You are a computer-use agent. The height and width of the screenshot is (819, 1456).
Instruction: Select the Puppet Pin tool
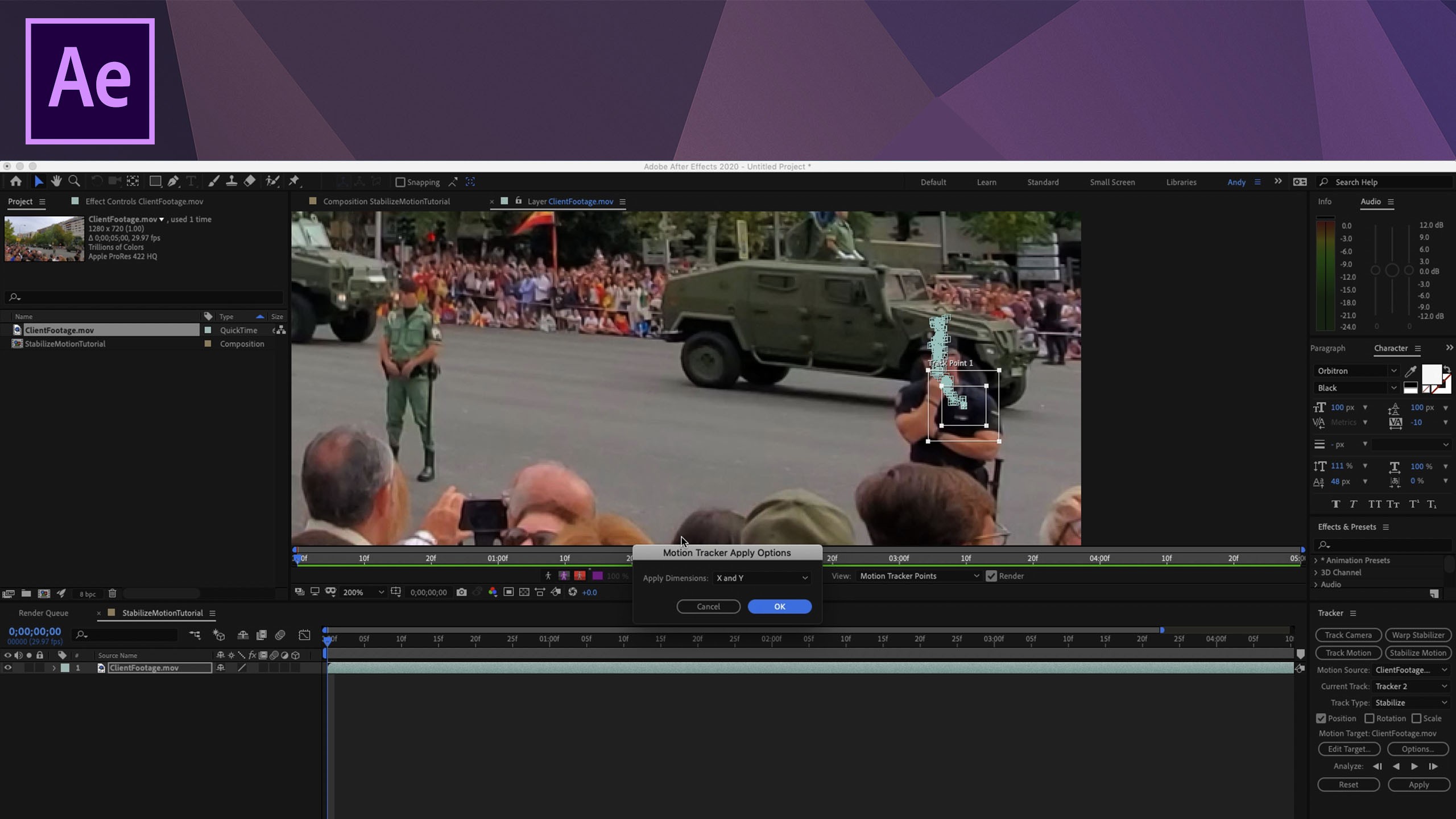(294, 181)
